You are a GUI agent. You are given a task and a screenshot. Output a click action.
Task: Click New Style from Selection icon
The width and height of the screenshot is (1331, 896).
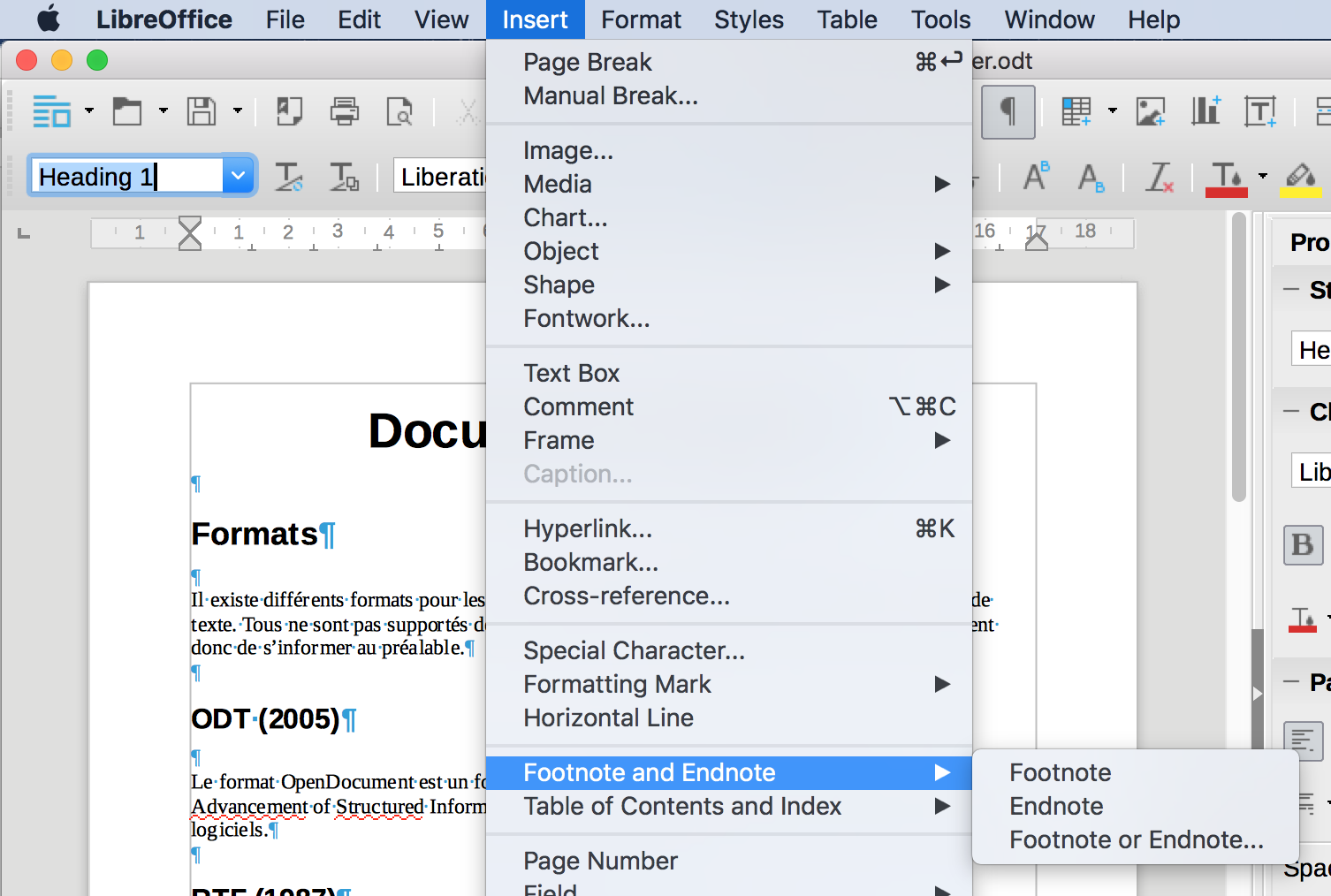click(x=344, y=177)
